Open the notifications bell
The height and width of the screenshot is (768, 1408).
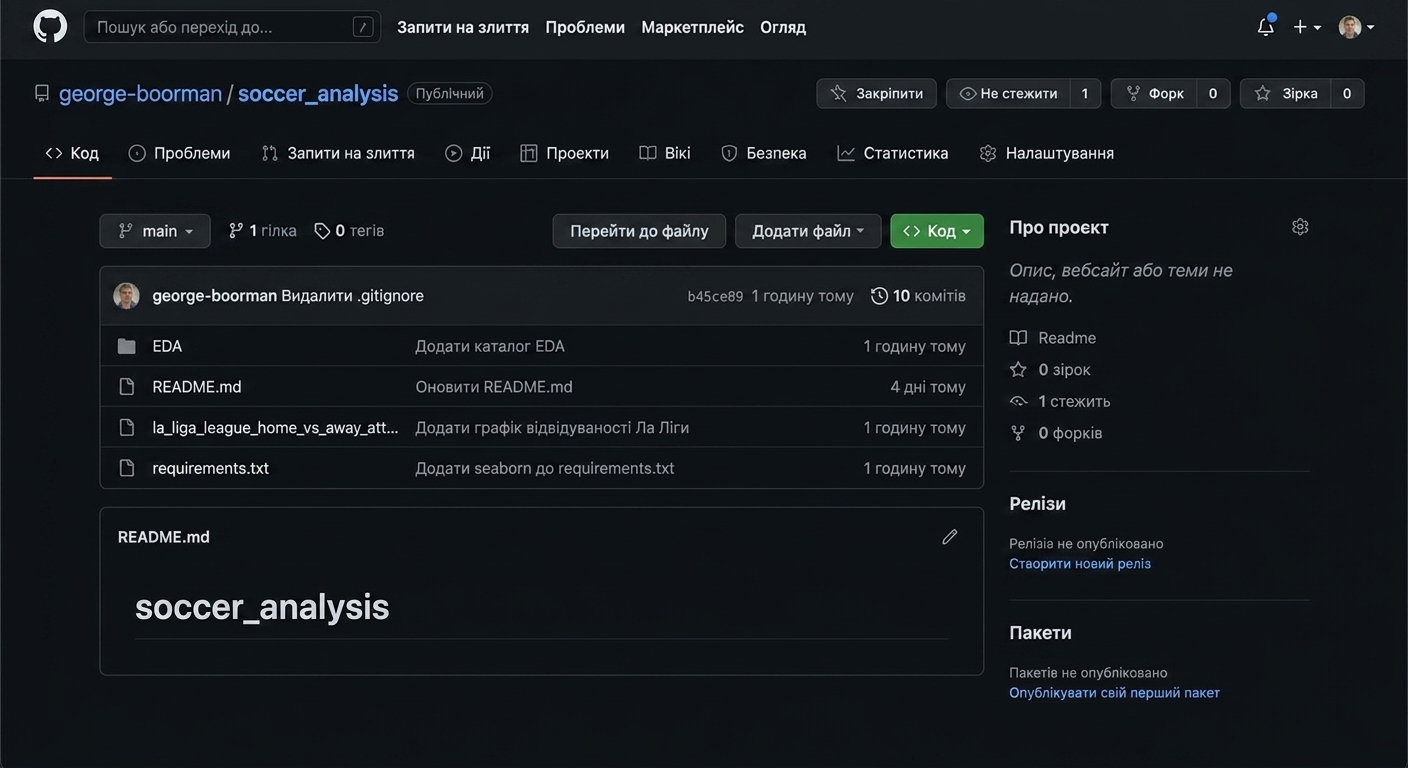click(x=1266, y=27)
